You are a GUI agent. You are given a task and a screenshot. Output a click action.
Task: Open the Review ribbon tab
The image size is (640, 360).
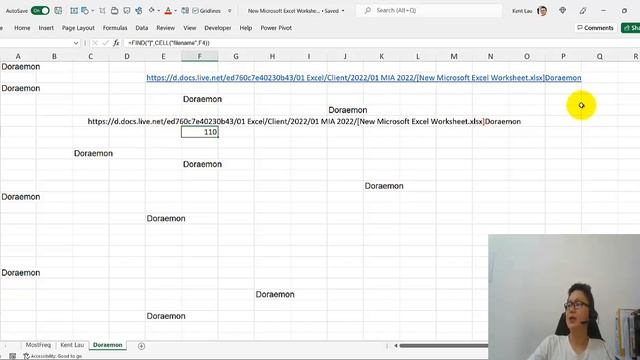(x=165, y=28)
